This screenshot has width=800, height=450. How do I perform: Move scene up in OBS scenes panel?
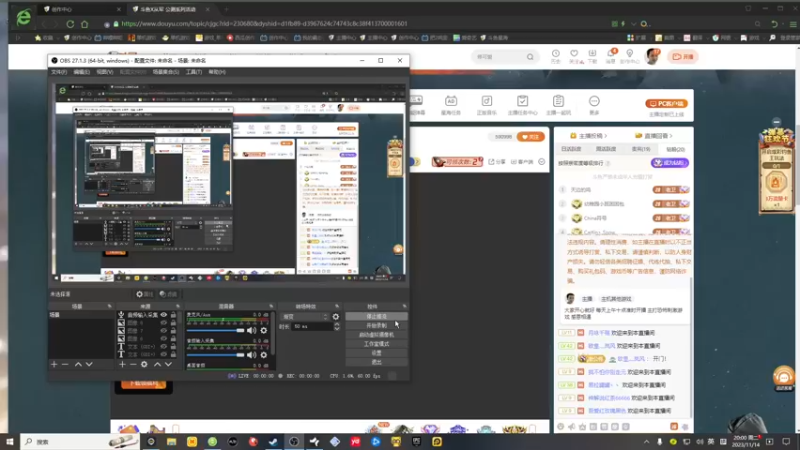point(78,364)
